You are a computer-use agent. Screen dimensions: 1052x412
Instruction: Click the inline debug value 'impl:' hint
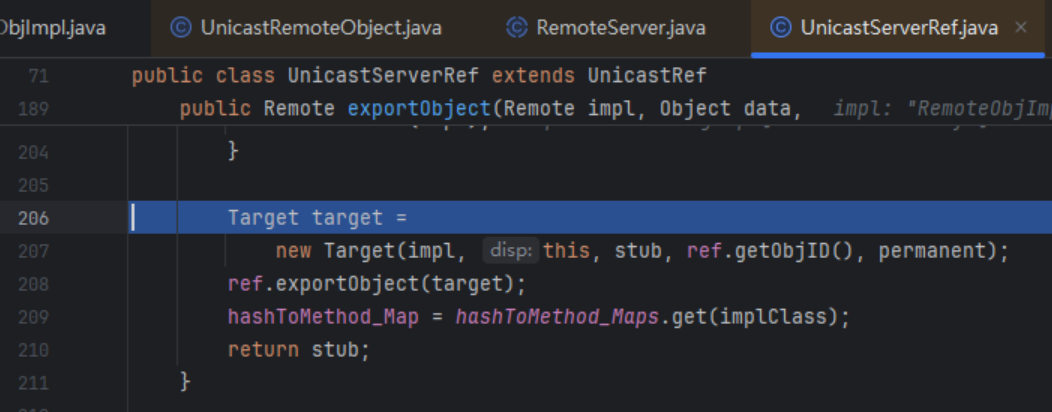[856, 109]
